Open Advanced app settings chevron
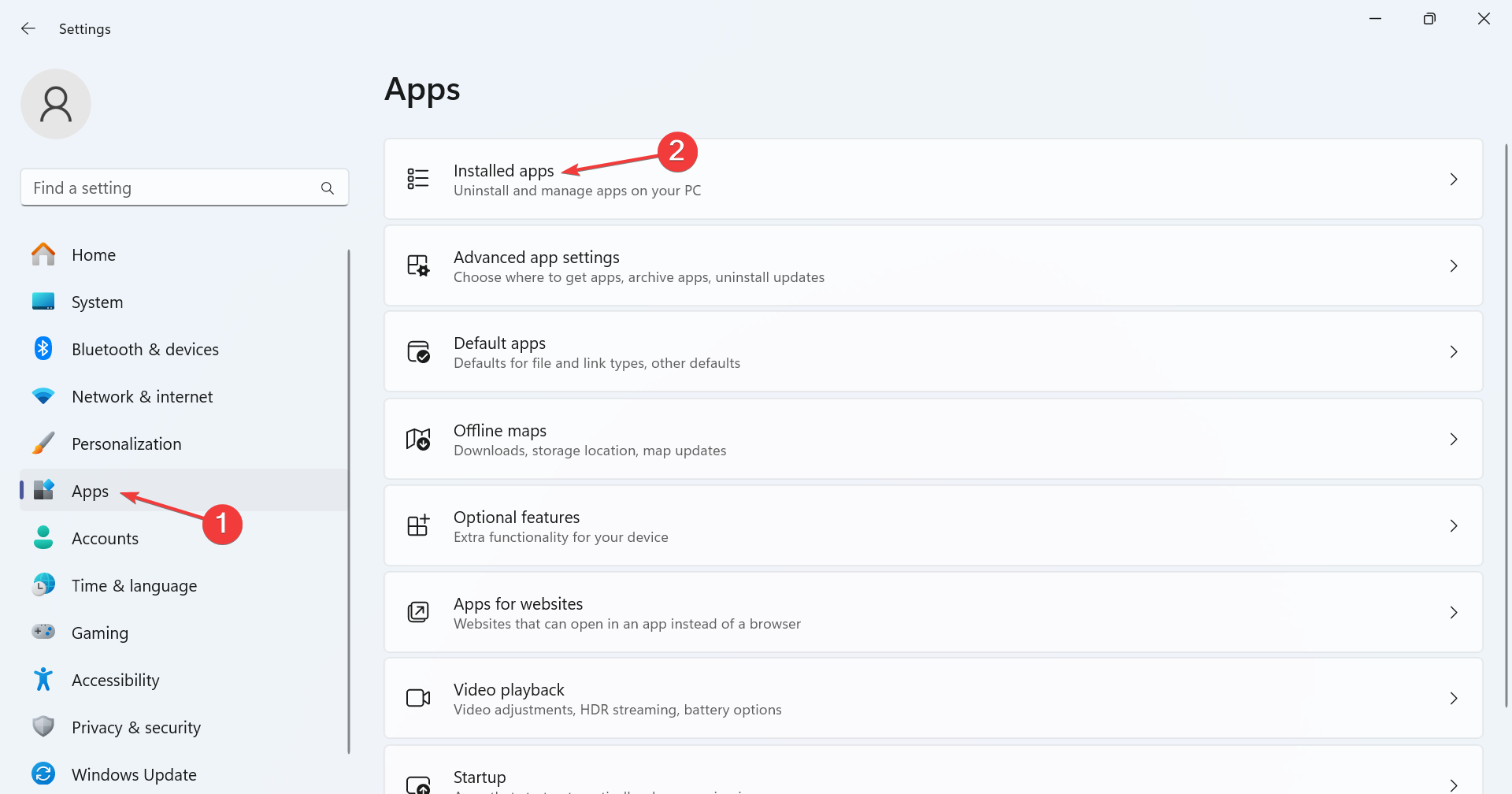 [x=1454, y=266]
